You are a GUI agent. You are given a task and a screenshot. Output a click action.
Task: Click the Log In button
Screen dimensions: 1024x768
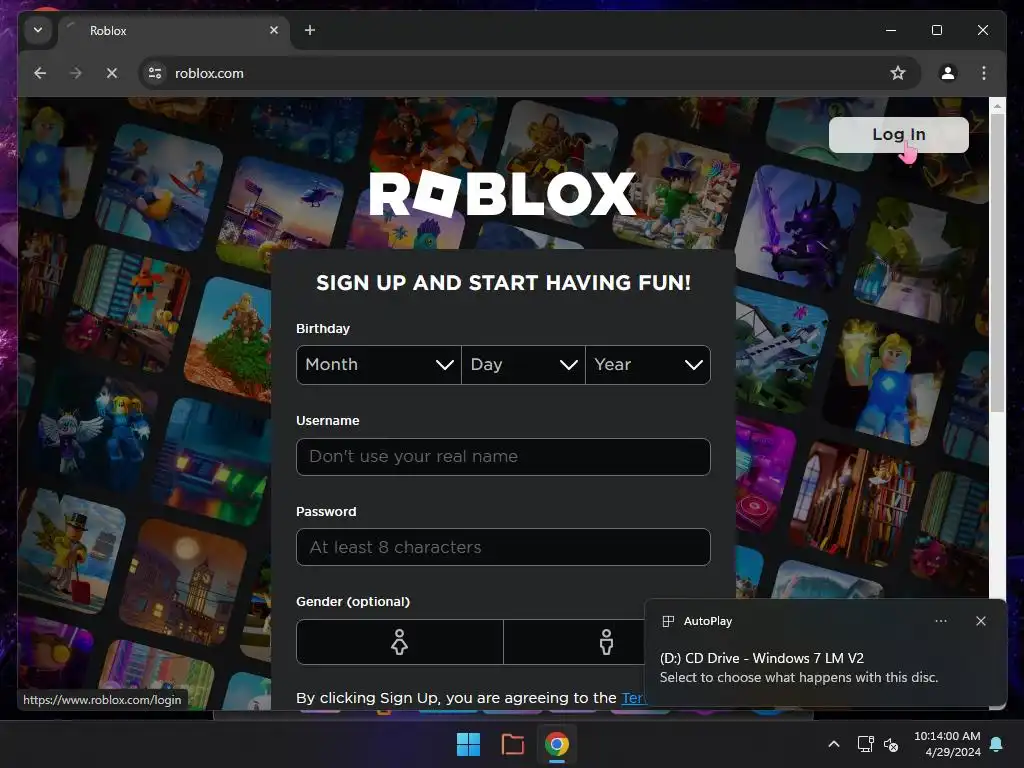pos(899,135)
